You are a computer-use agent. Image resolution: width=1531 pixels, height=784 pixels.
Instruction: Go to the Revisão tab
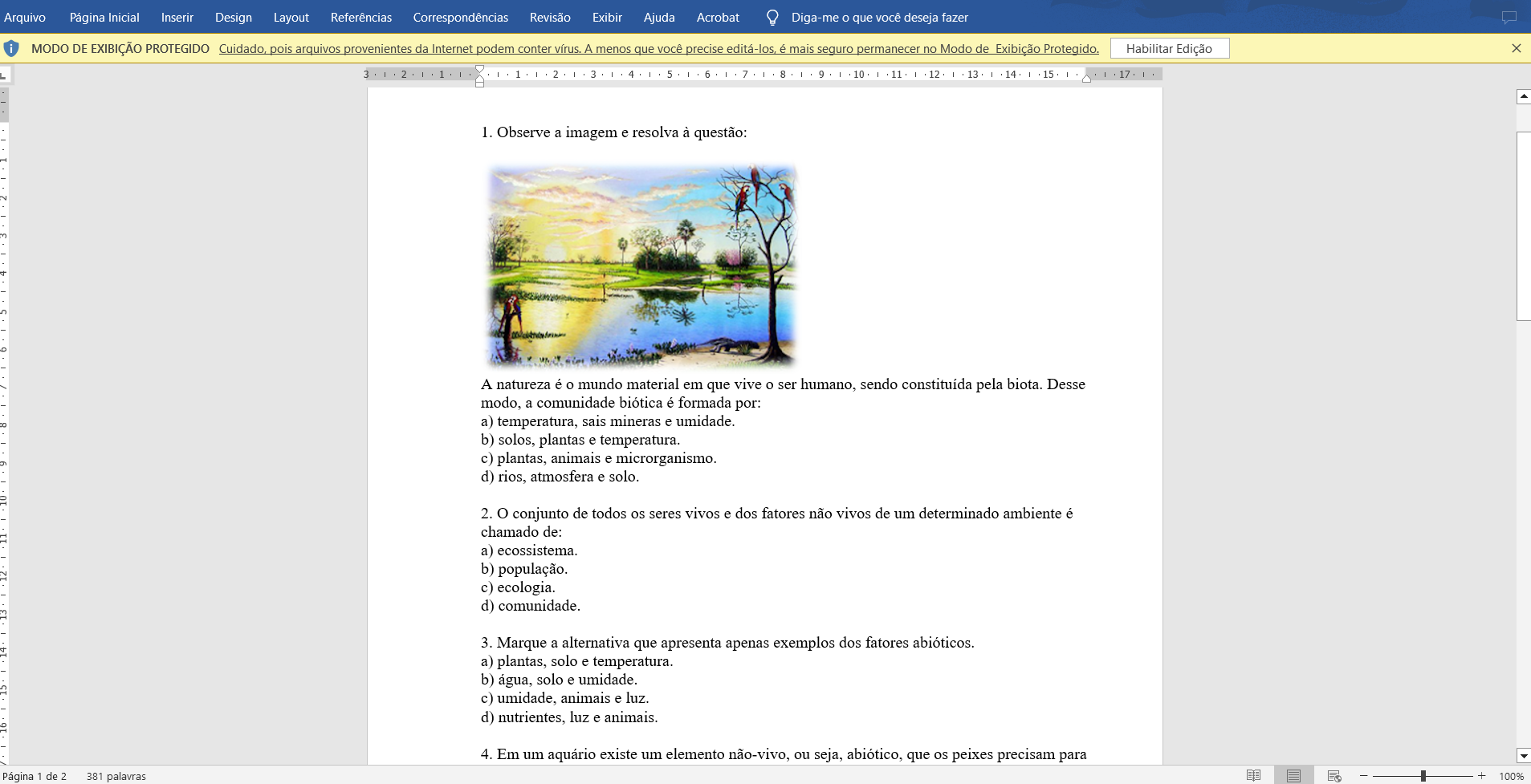pos(550,17)
